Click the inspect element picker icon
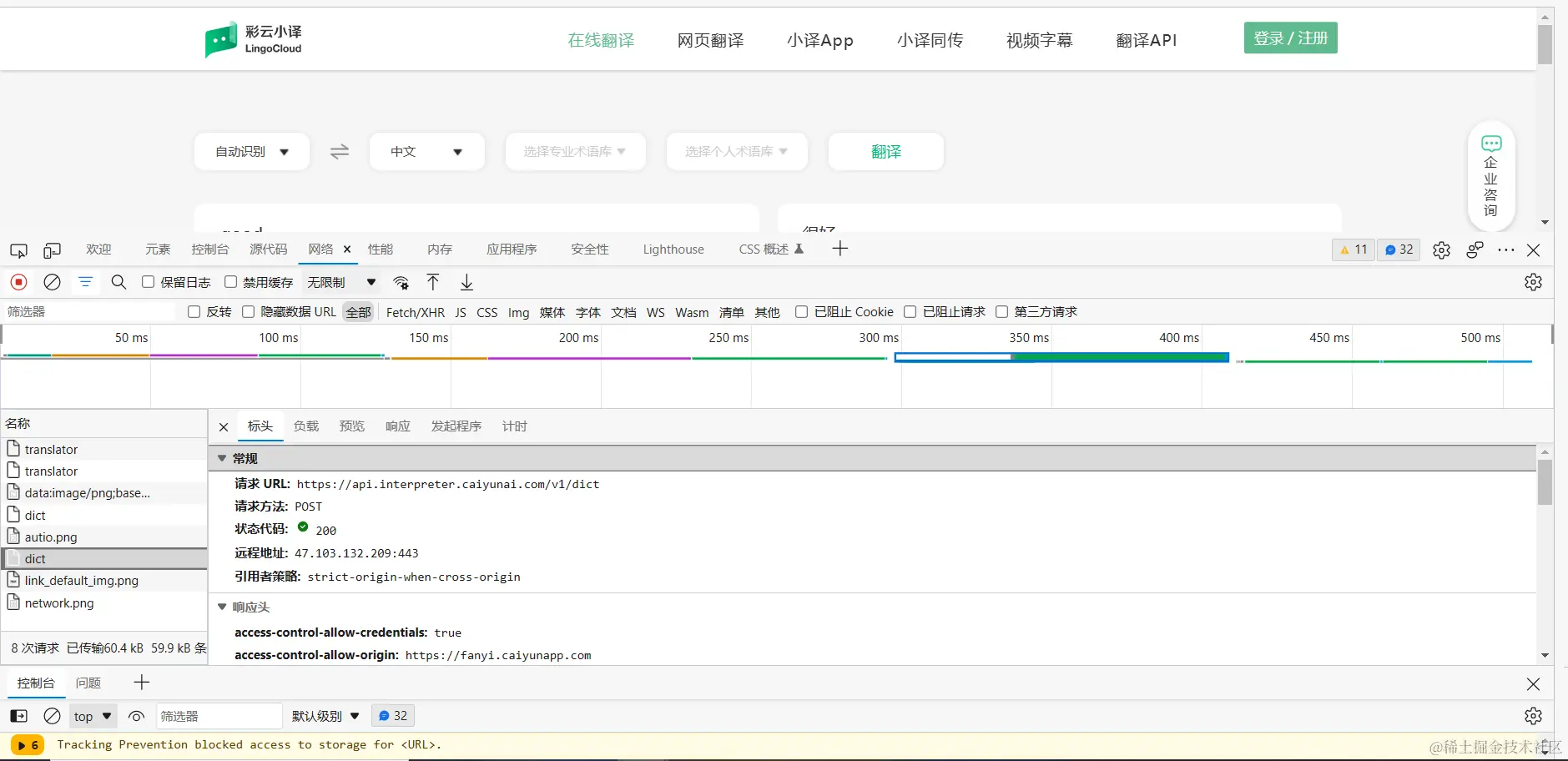This screenshot has width=1568, height=761. (x=18, y=250)
